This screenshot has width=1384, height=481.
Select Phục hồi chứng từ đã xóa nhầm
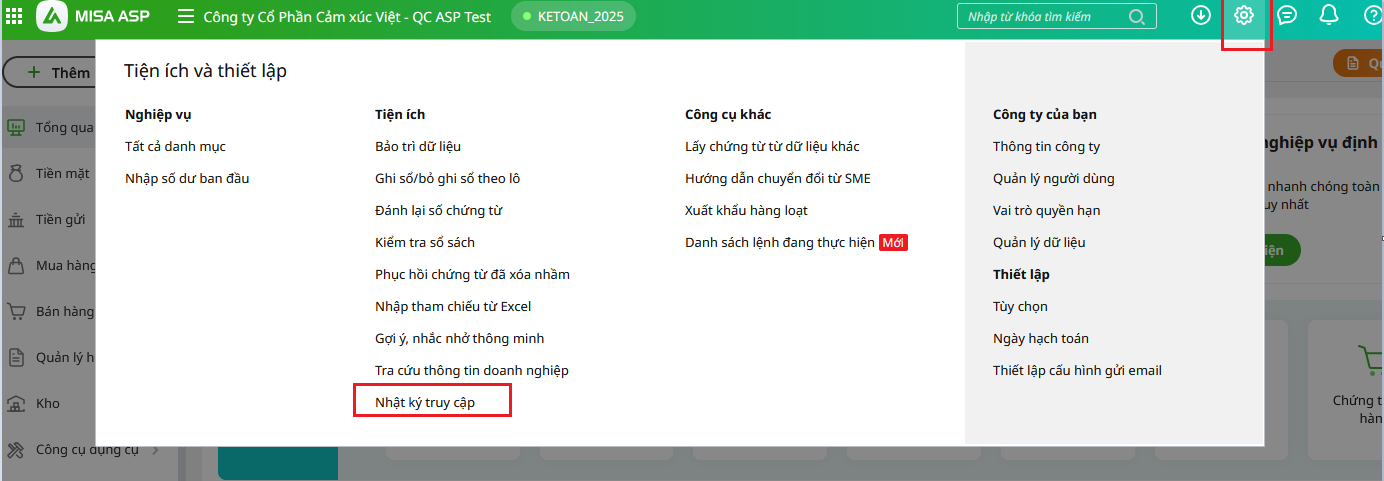pos(472,274)
